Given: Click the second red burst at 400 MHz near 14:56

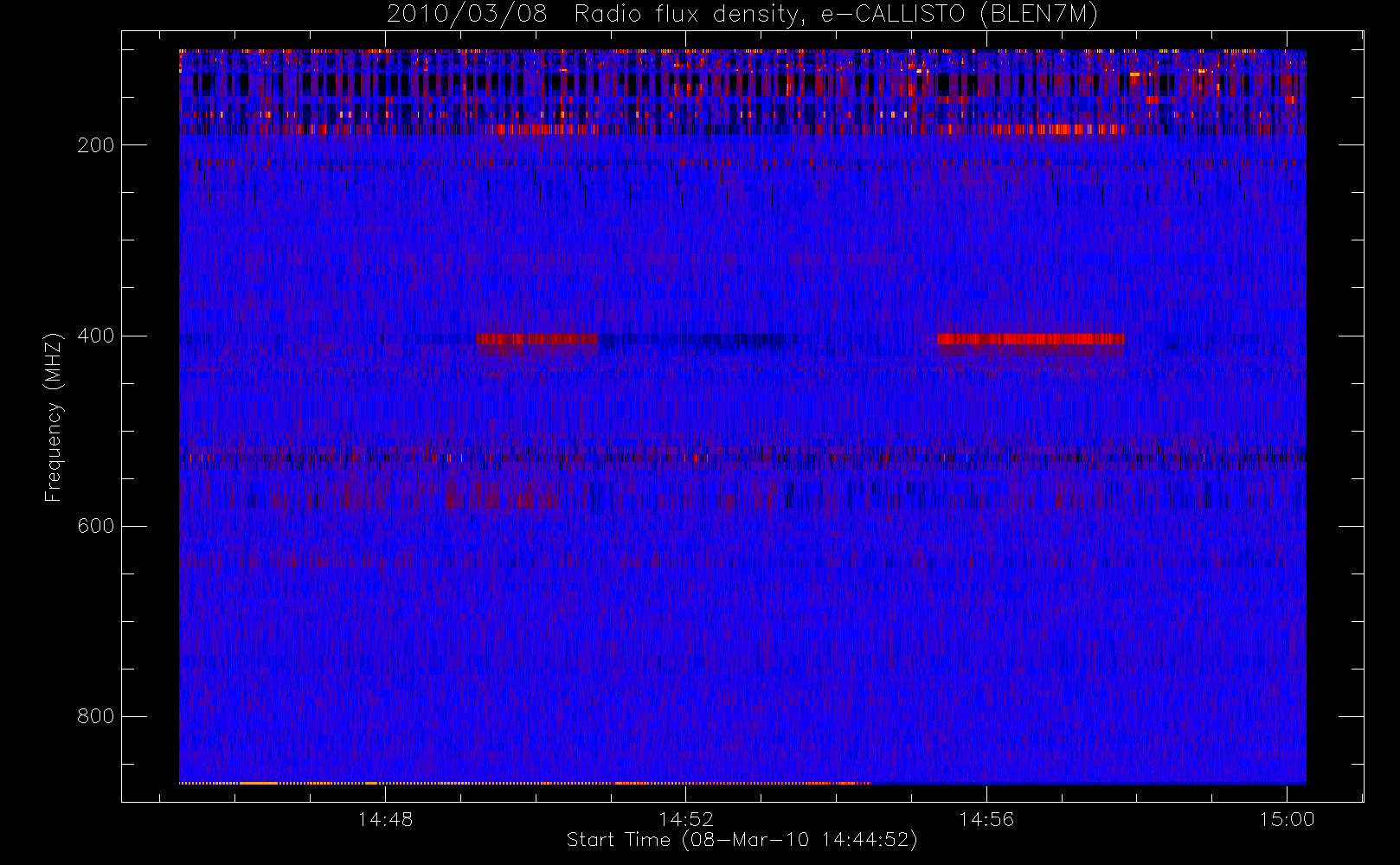Looking at the screenshot, I should click(x=1031, y=339).
